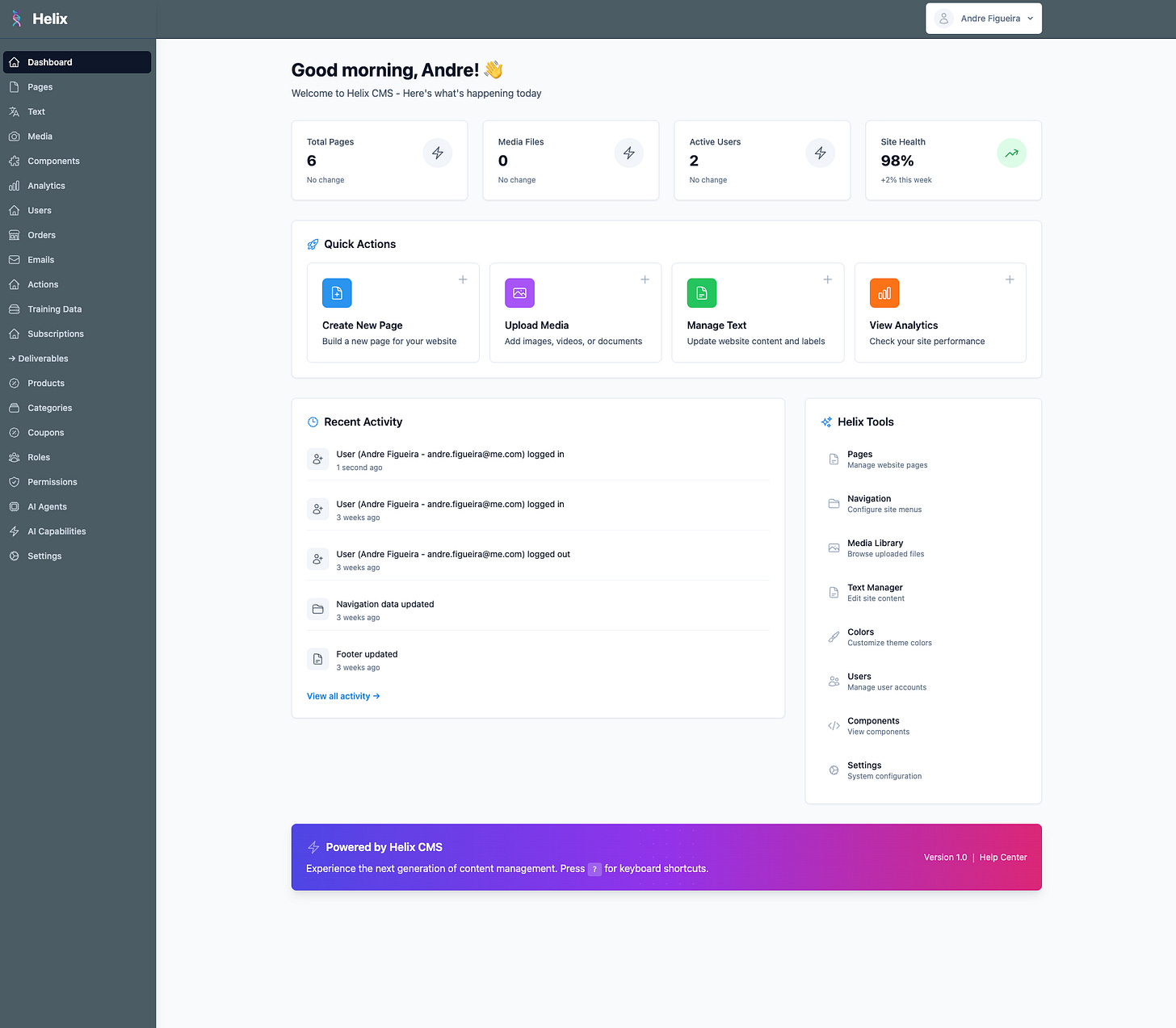This screenshot has height=1028, width=1176.
Task: Open Settings in Helix Tools
Action: point(923,770)
